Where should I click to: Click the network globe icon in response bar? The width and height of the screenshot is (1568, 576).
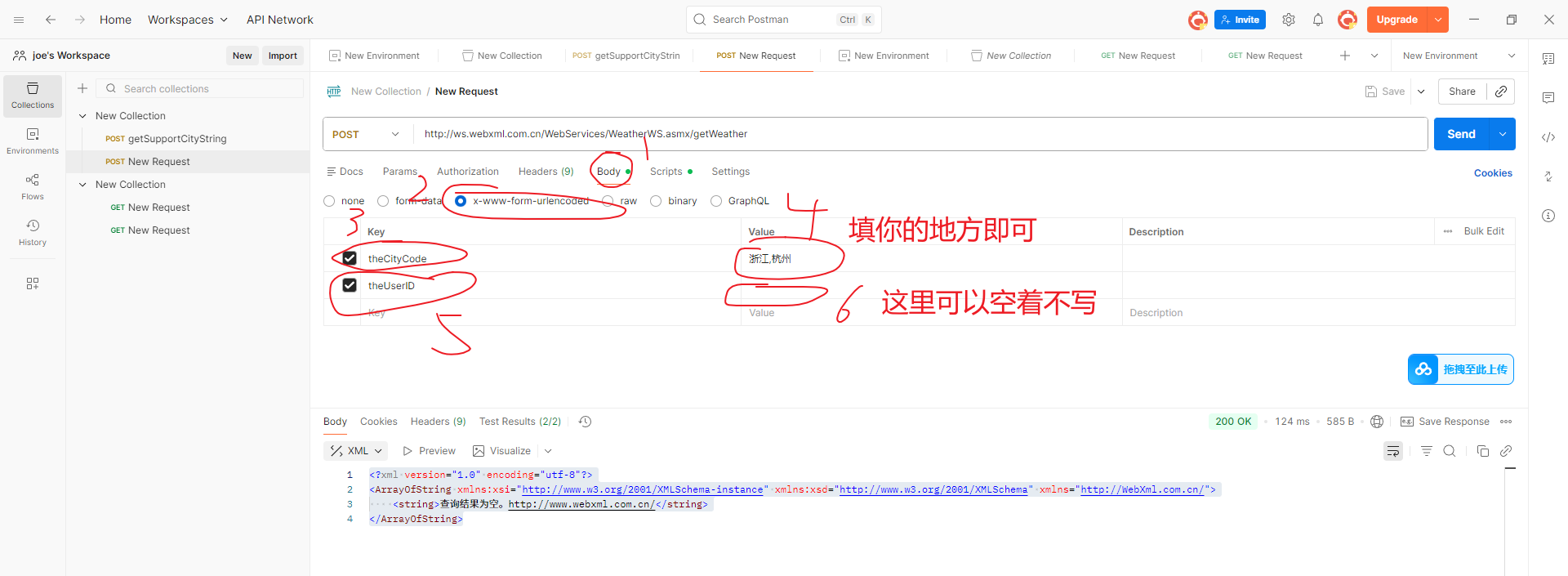tap(1377, 422)
